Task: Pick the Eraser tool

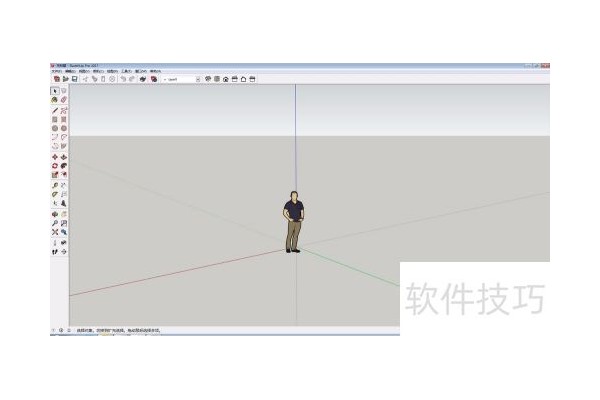Action: coord(64,100)
